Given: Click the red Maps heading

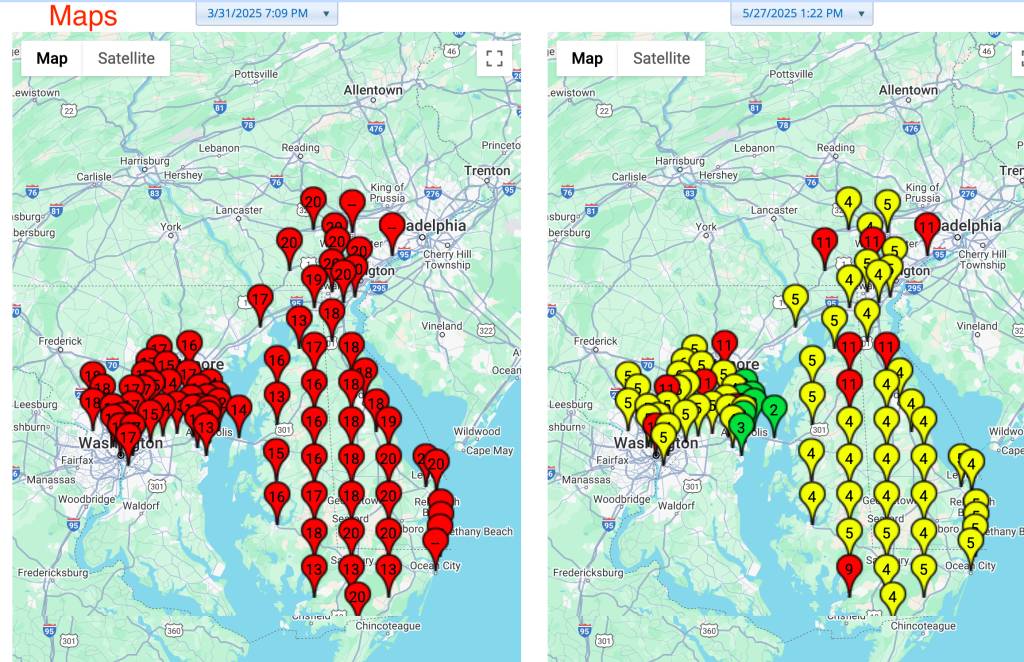Looking at the screenshot, I should tap(83, 15).
